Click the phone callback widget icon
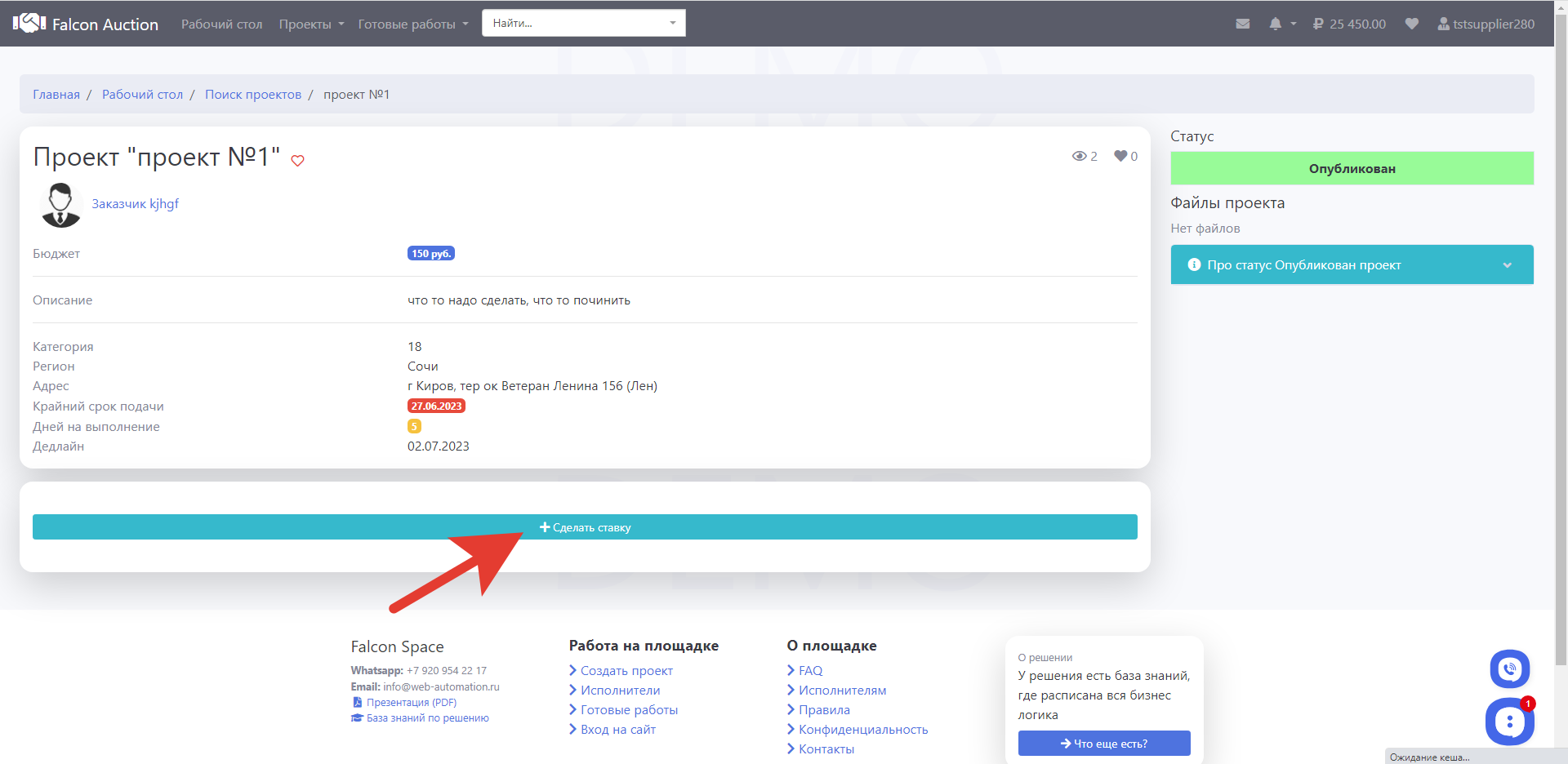The image size is (1568, 764). tap(1509, 669)
